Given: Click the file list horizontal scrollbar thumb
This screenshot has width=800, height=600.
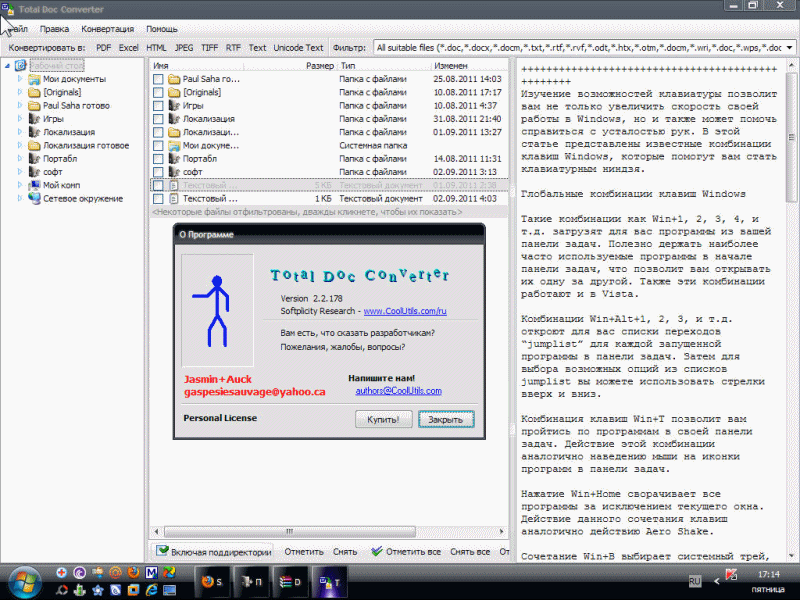Looking at the screenshot, I should [x=289, y=531].
